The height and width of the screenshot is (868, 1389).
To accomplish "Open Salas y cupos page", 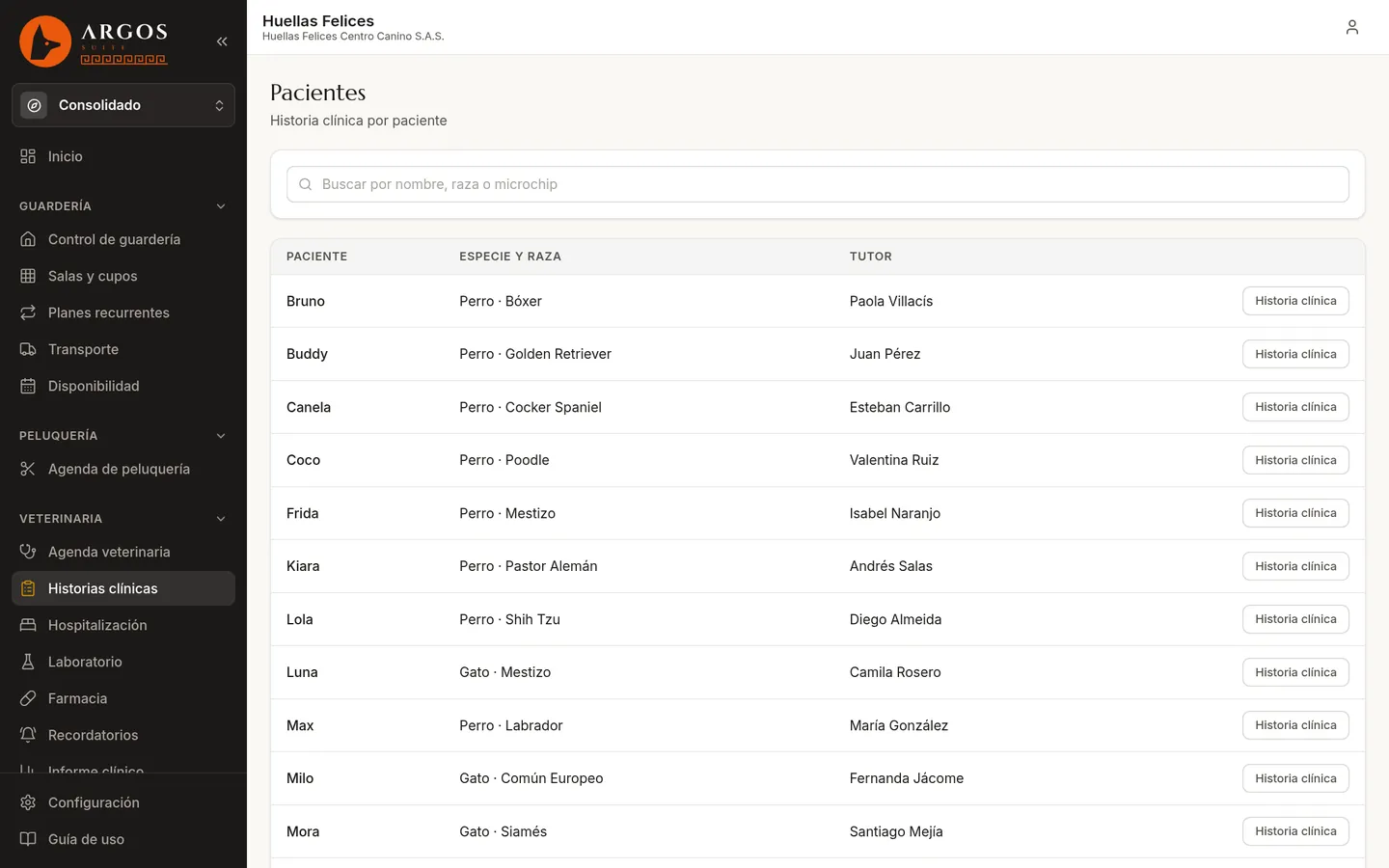I will (x=123, y=276).
